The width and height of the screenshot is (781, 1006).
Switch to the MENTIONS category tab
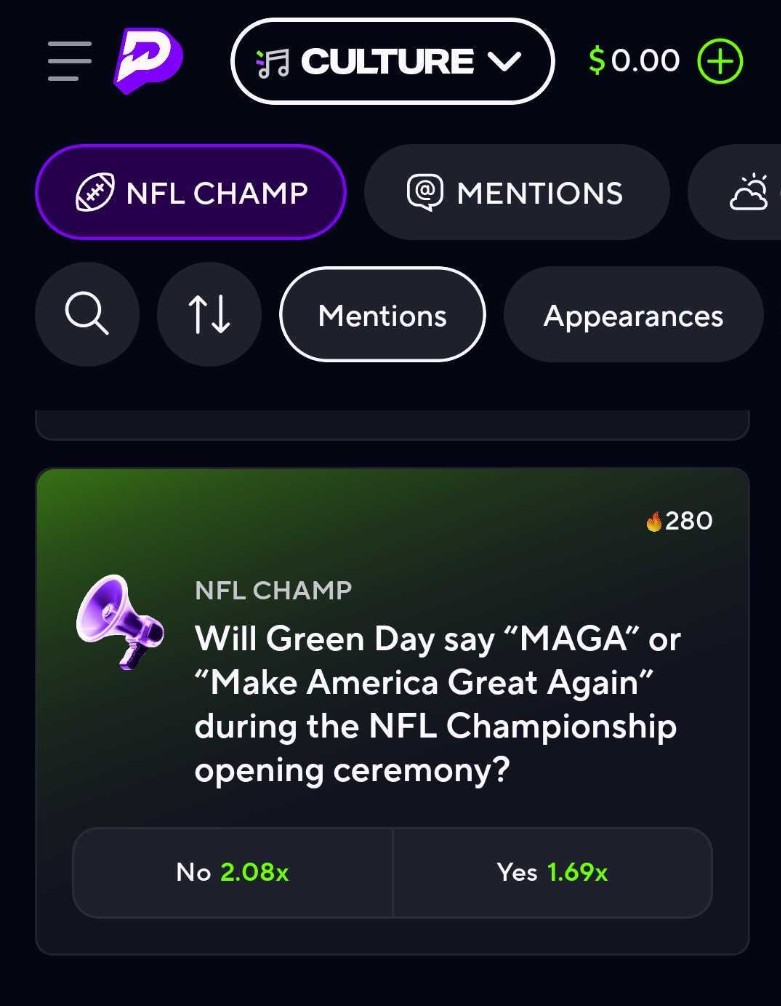tap(516, 193)
